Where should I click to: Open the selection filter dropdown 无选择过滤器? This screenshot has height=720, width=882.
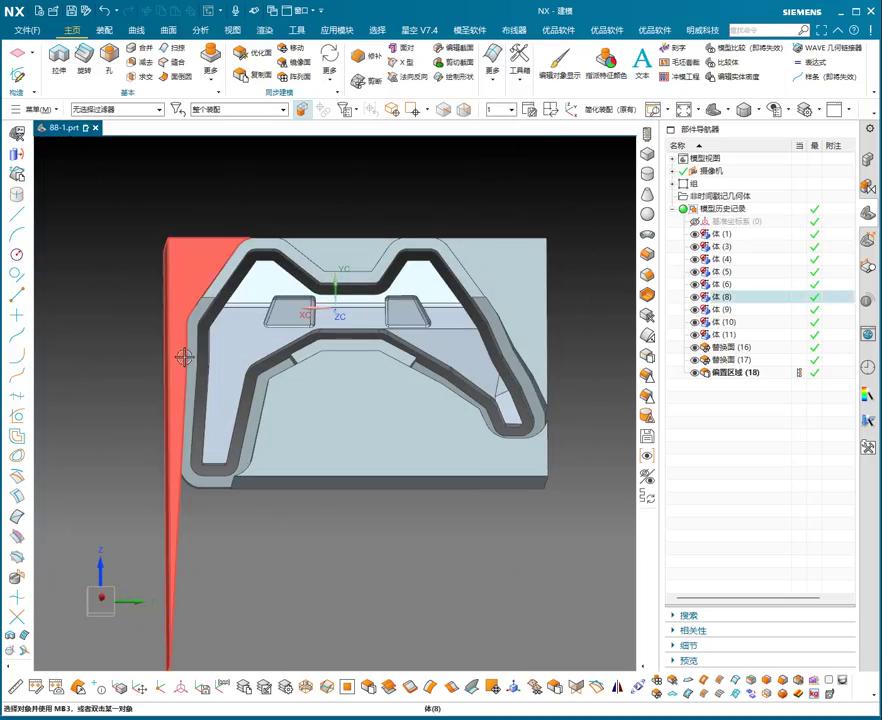(117, 109)
